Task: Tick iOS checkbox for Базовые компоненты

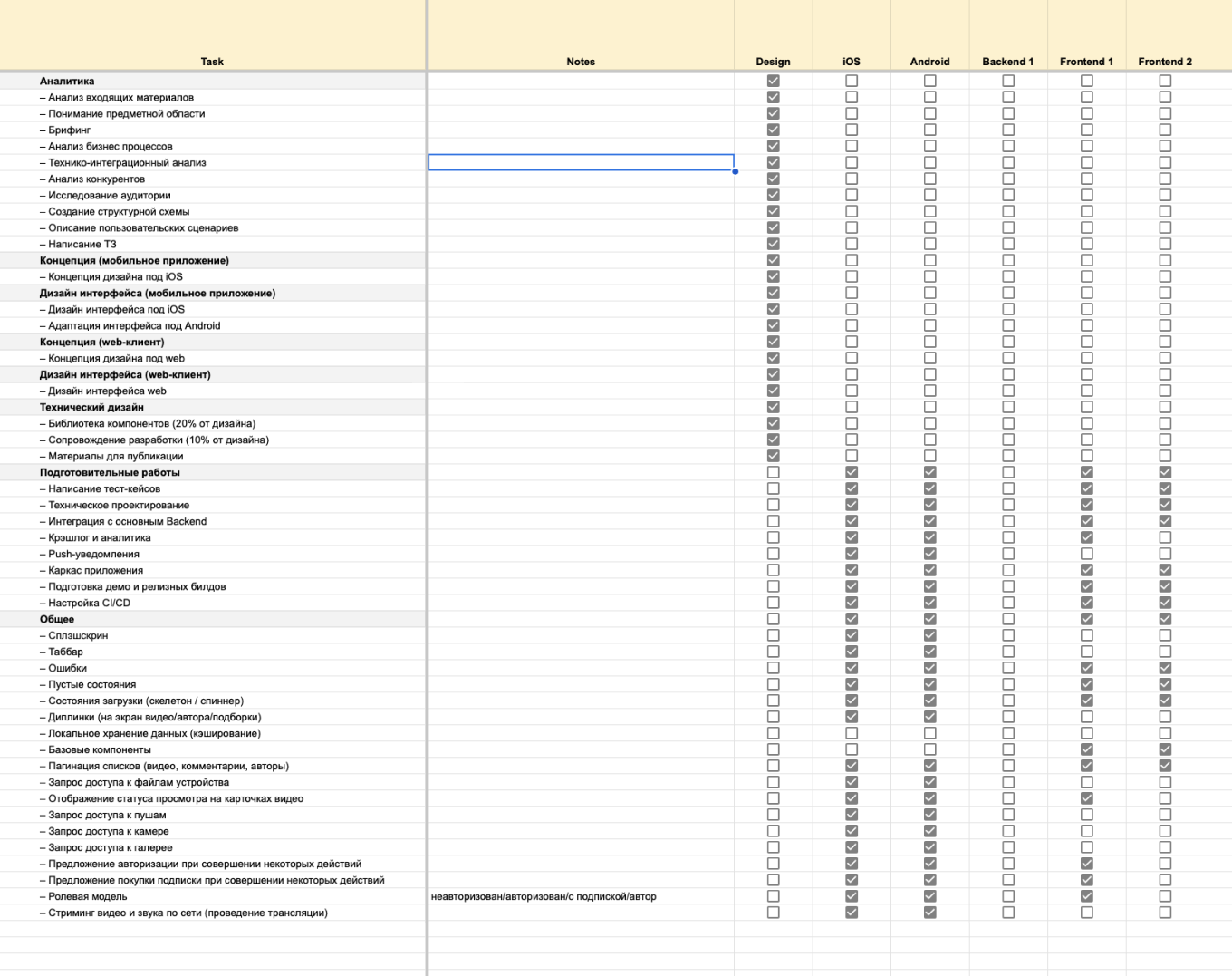Action: (x=852, y=749)
